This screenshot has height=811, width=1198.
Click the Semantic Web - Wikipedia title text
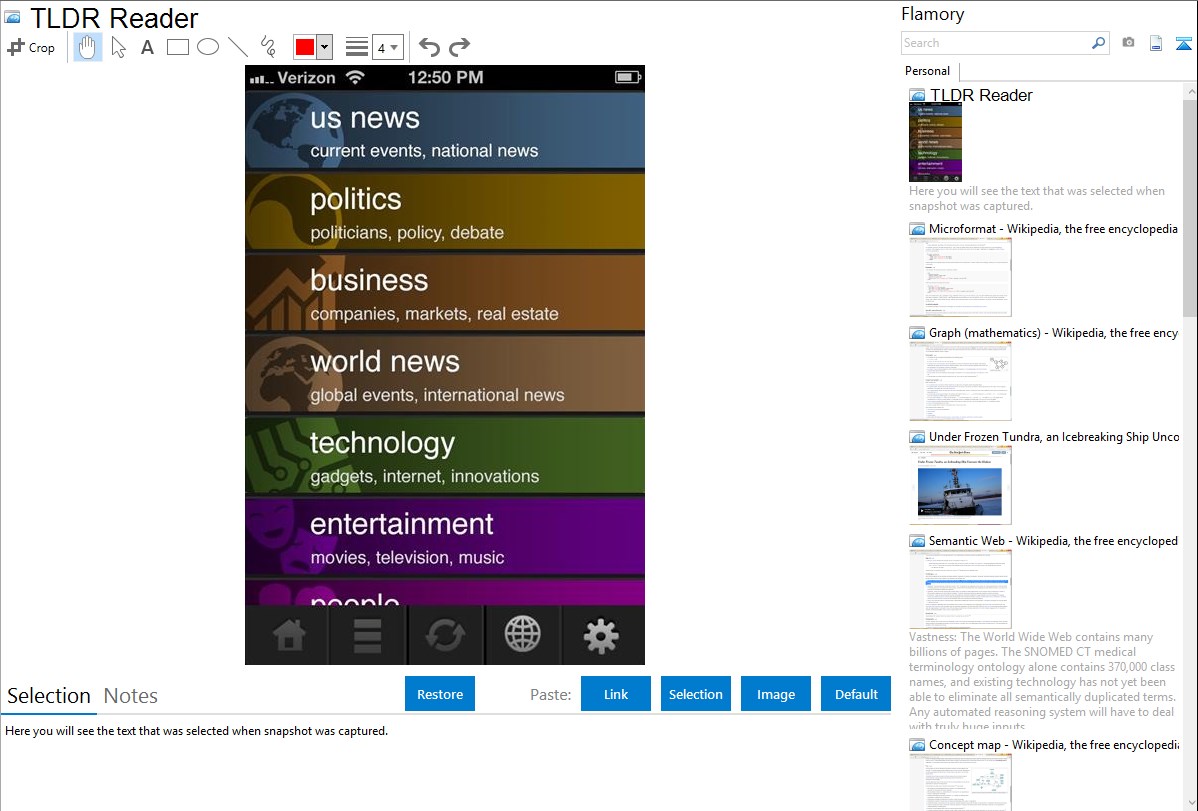pyautogui.click(x=1053, y=540)
